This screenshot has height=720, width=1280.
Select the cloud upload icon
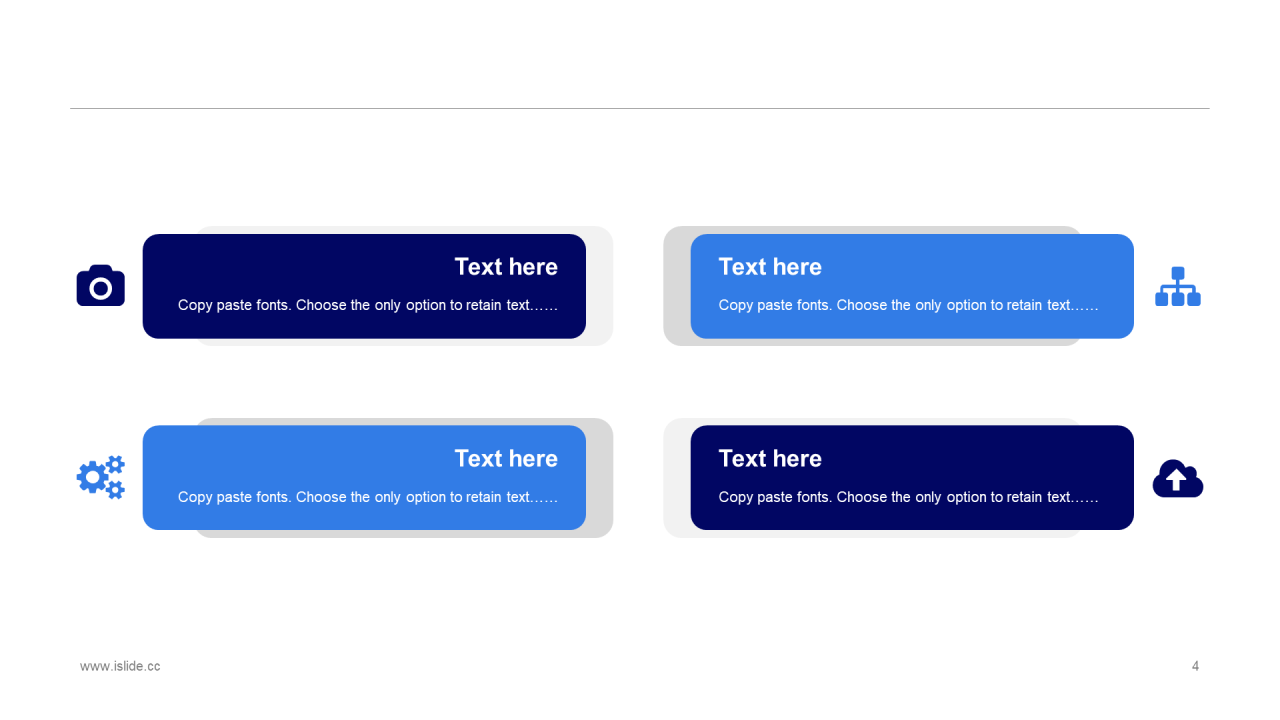[x=1177, y=478]
